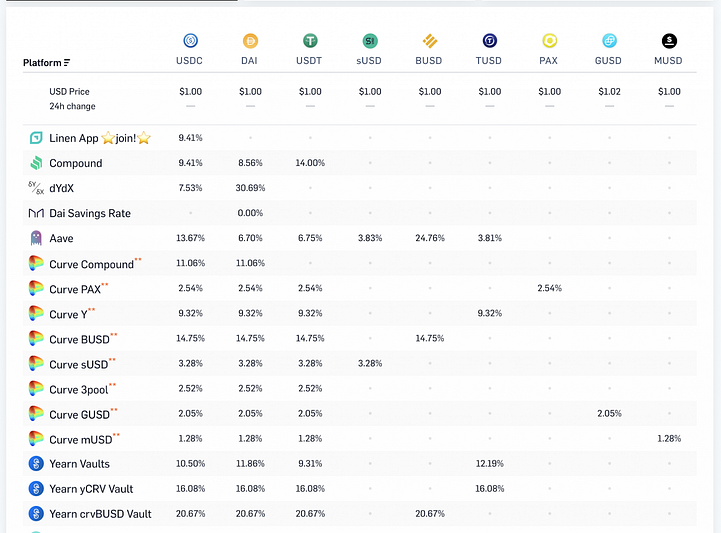
Task: Open the Curve Compound platform link
Action: click(92, 264)
